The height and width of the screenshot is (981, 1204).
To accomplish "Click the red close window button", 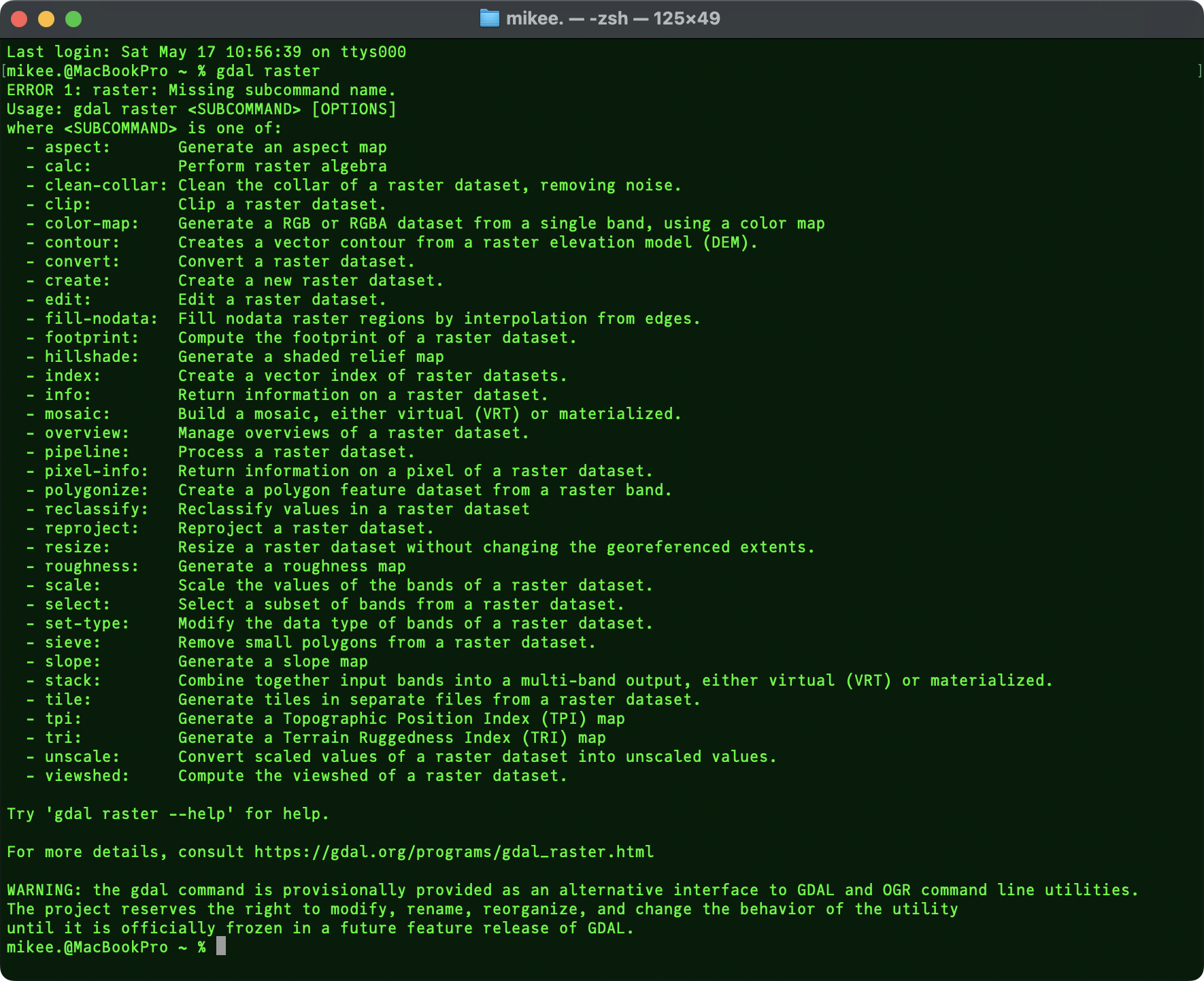I will tap(19, 19).
